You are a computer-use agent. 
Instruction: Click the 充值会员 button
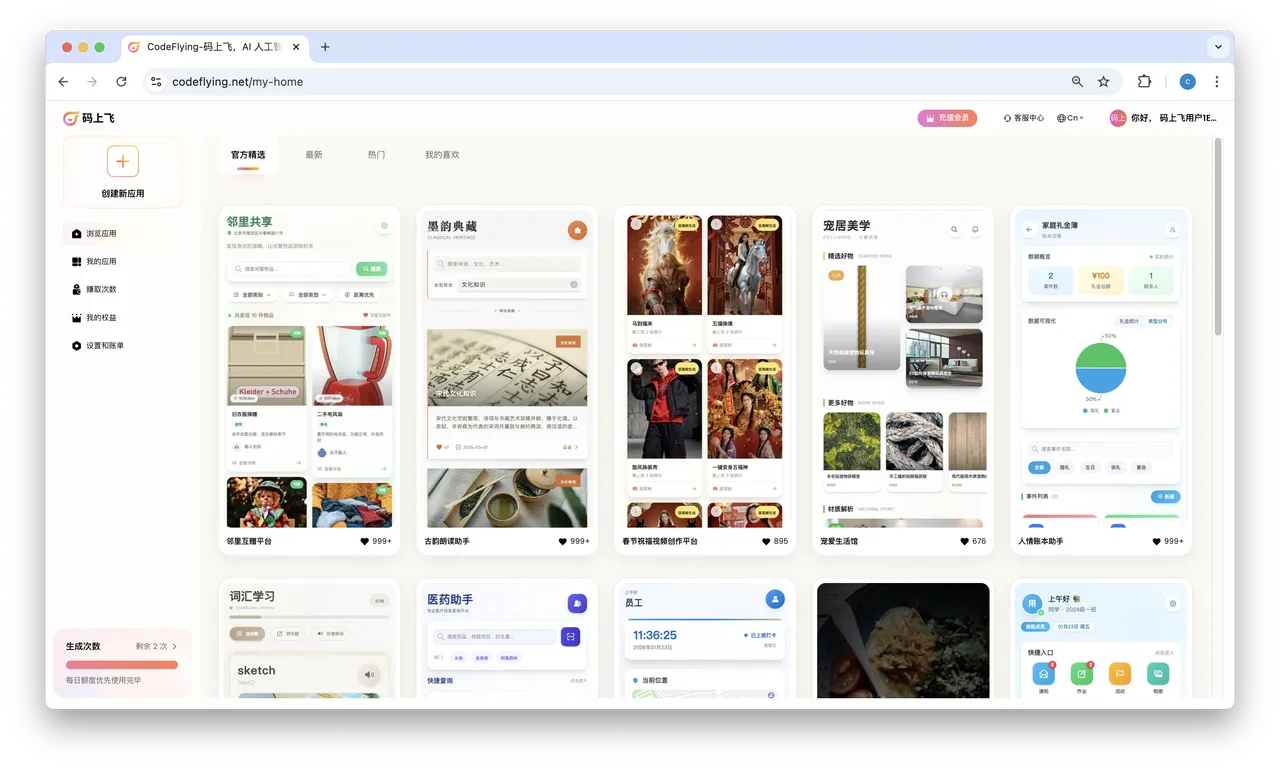[947, 118]
